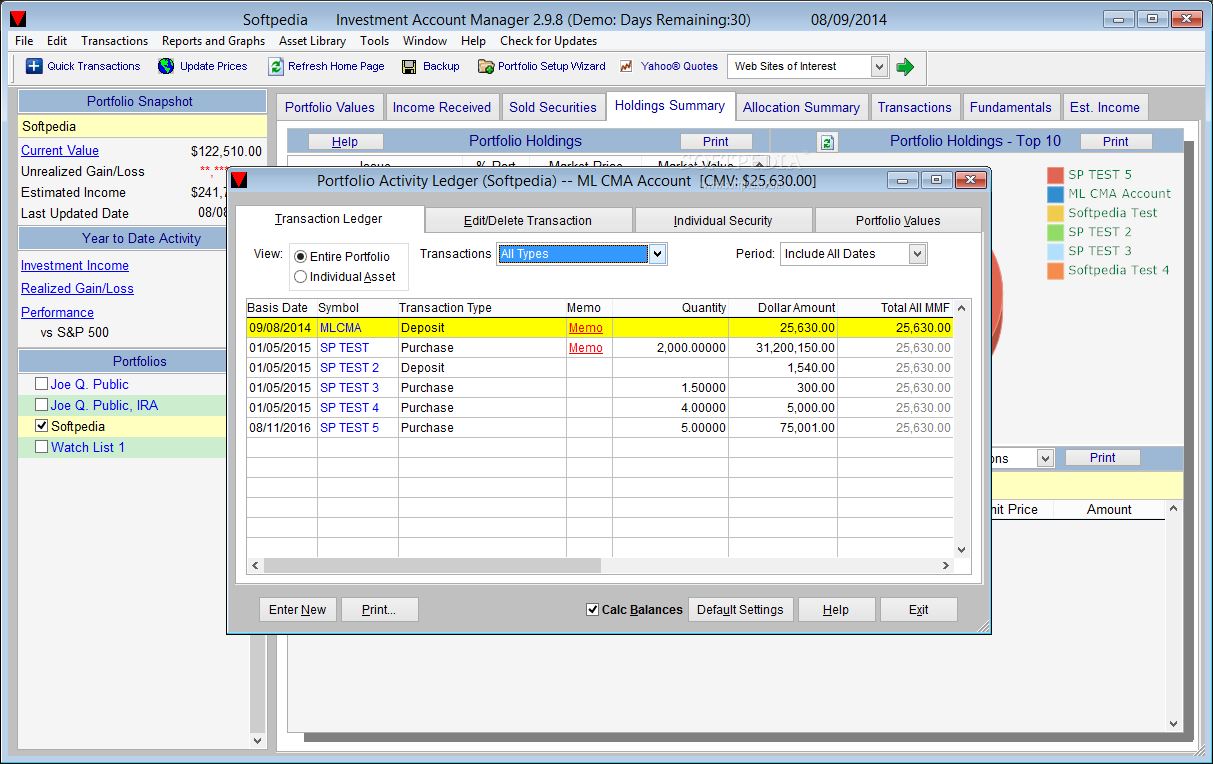Viewport: 1213px width, 764px height.
Task: Click the ledger horizontal scrollbar thumb
Action: click(432, 566)
